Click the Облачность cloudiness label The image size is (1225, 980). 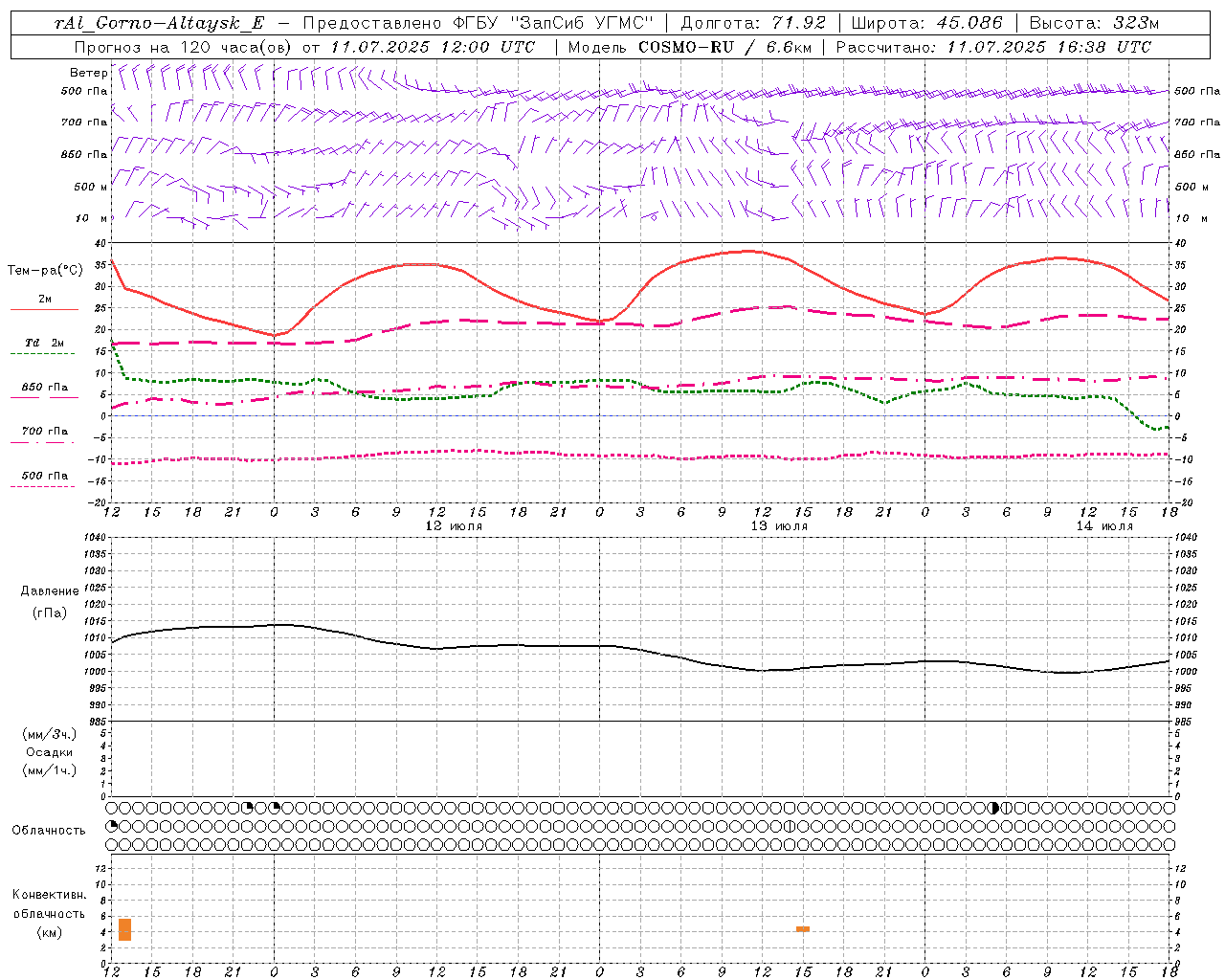(x=49, y=830)
